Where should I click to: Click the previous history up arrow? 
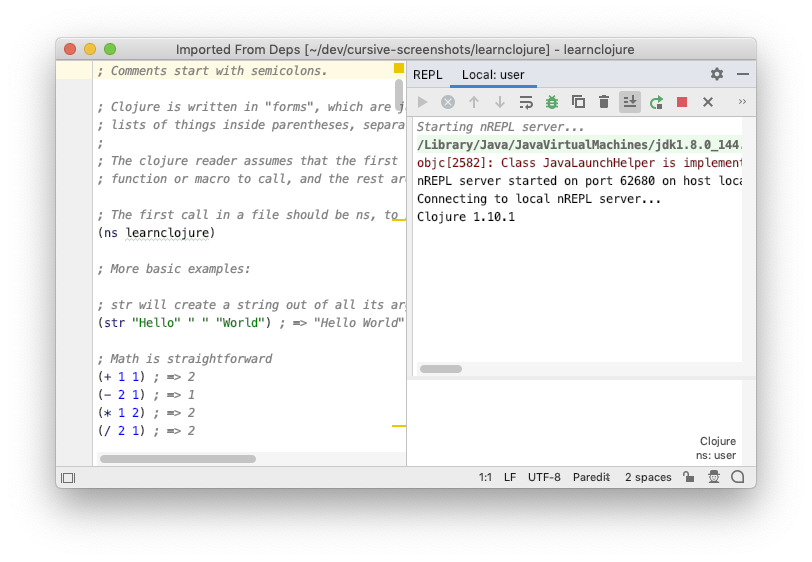474,102
